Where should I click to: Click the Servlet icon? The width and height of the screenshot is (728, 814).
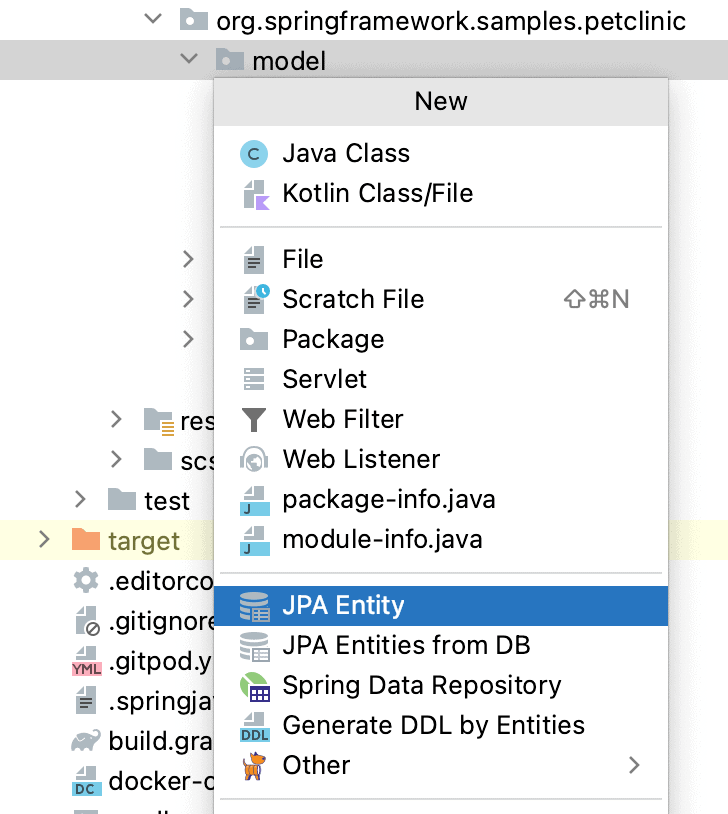[x=254, y=379]
